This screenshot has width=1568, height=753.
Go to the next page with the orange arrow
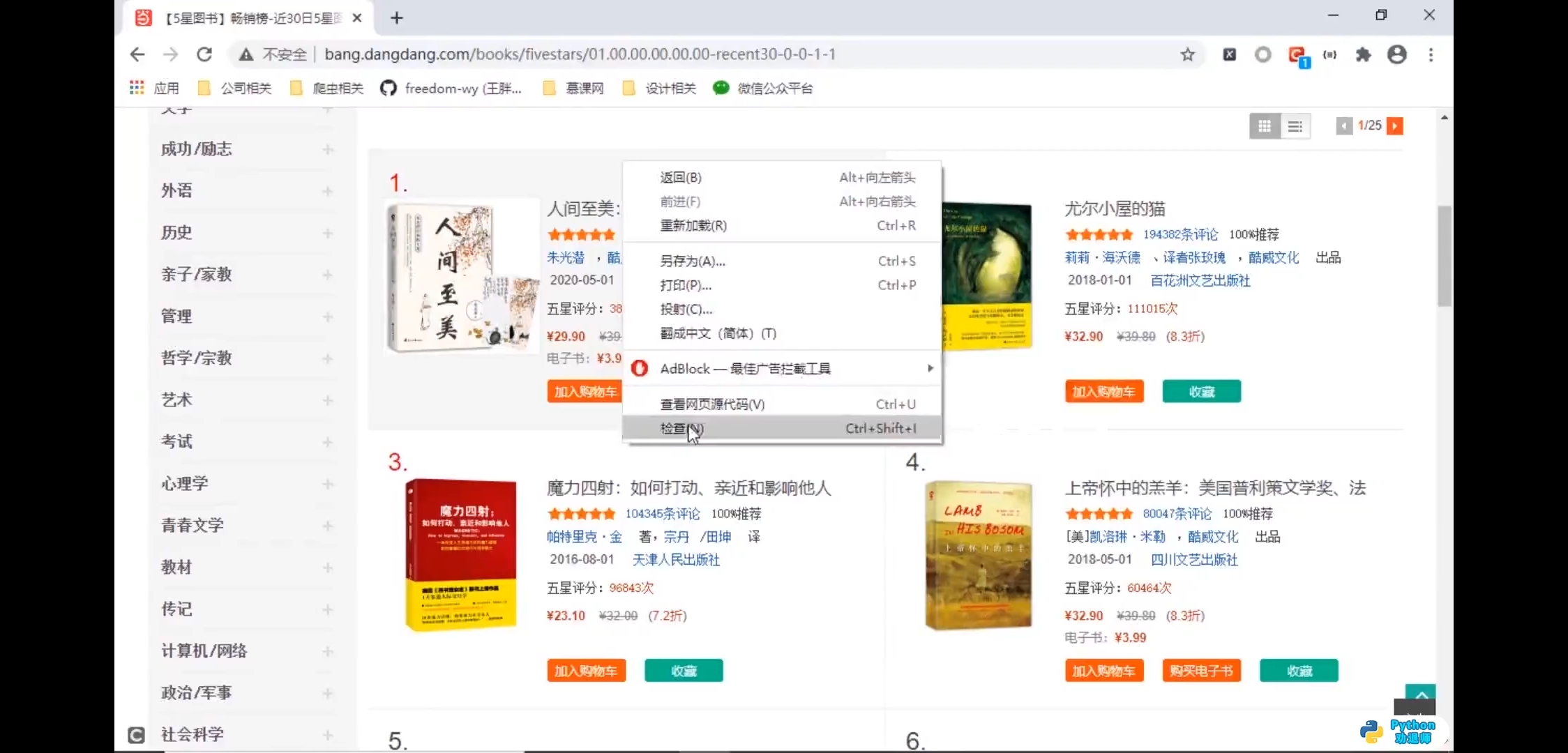point(1395,126)
